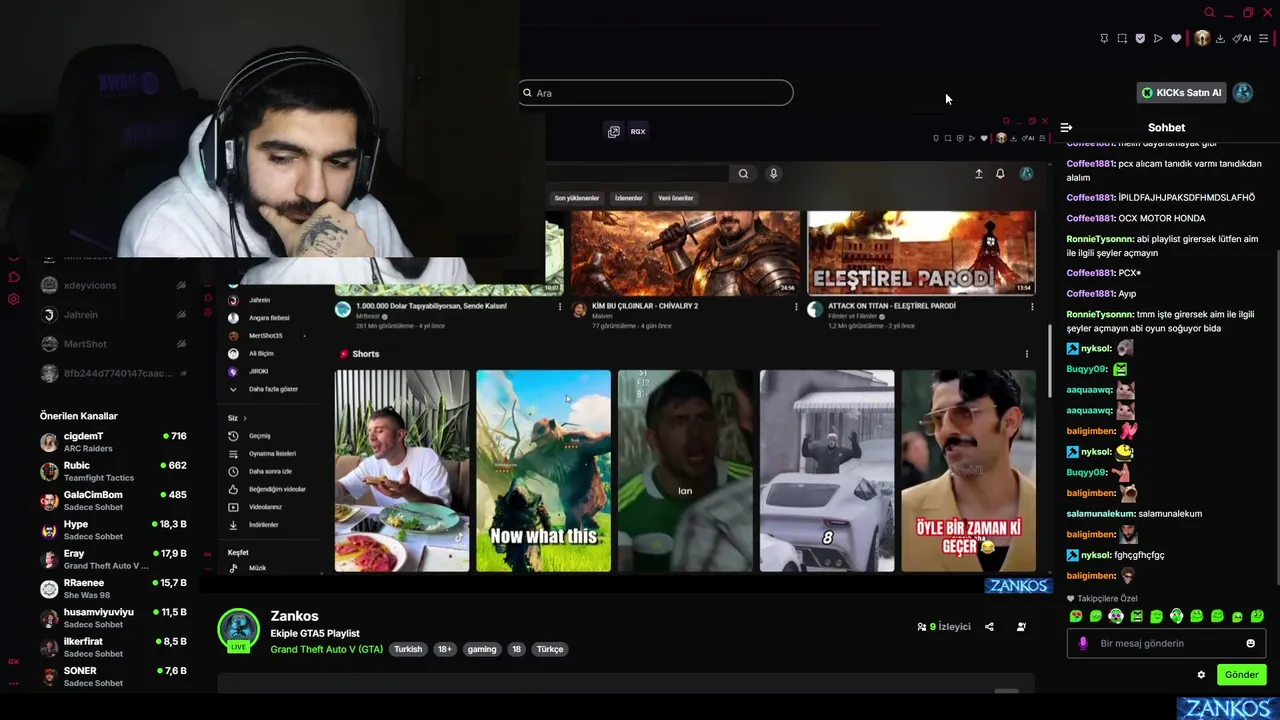Click YouTube upload icon in stream
Screen dimensions: 1280x720
tap(979, 174)
